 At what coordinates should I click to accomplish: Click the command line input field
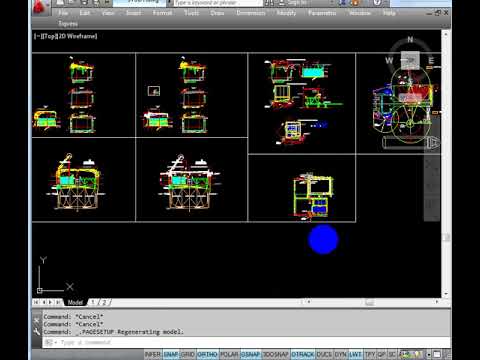pos(247,342)
